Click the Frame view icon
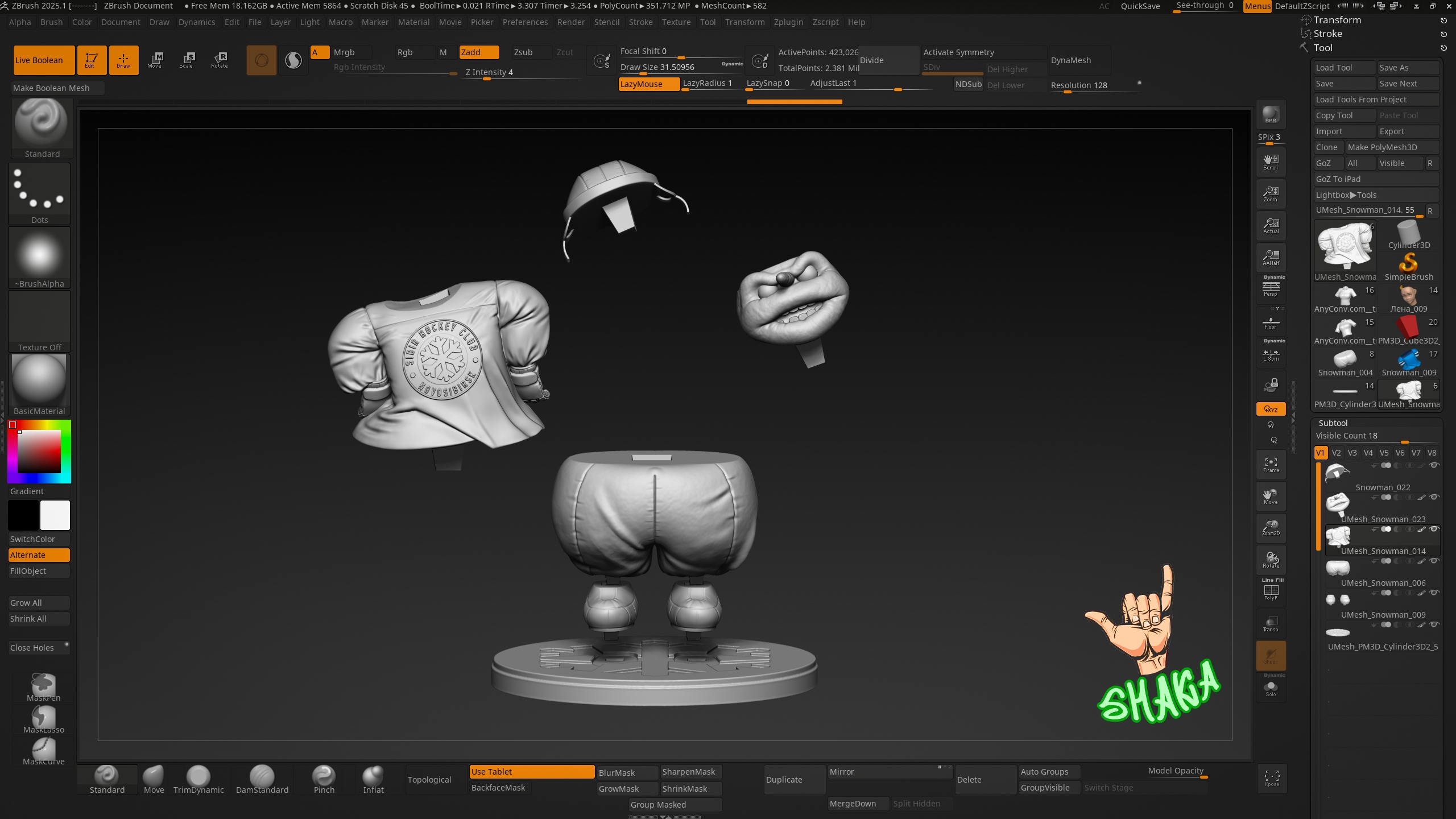The width and height of the screenshot is (1456, 819). click(x=1271, y=465)
